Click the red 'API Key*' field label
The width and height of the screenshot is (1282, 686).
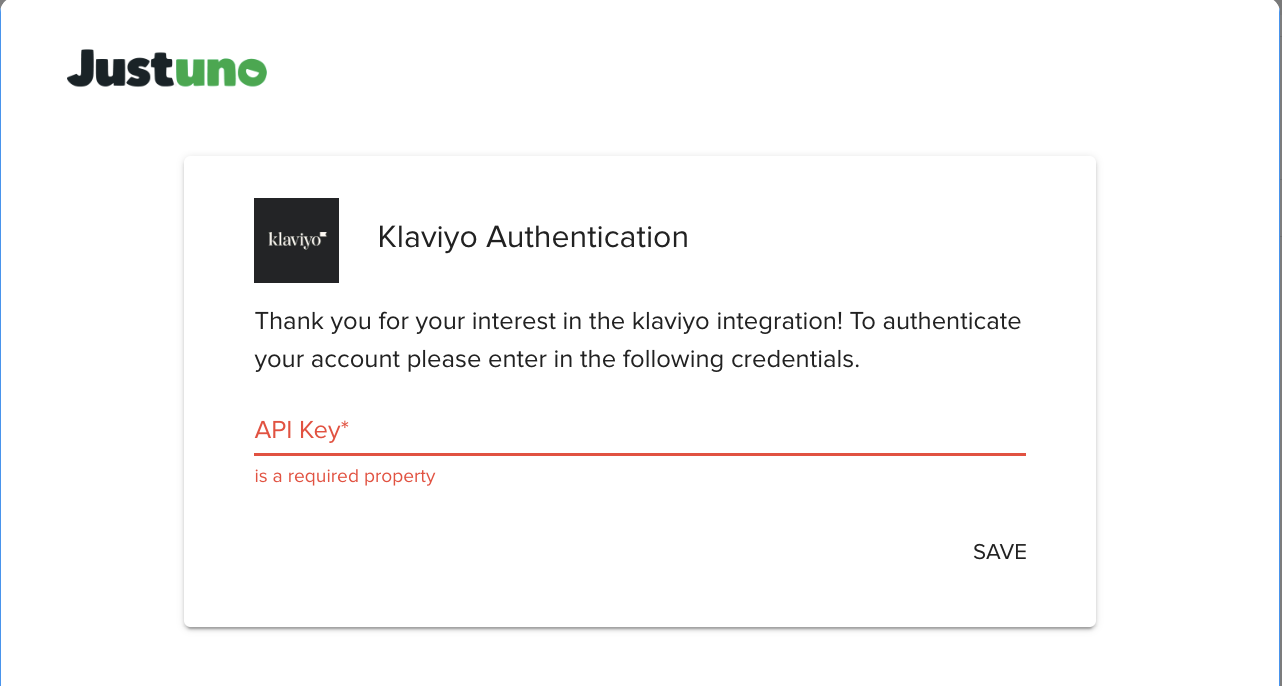(x=298, y=431)
